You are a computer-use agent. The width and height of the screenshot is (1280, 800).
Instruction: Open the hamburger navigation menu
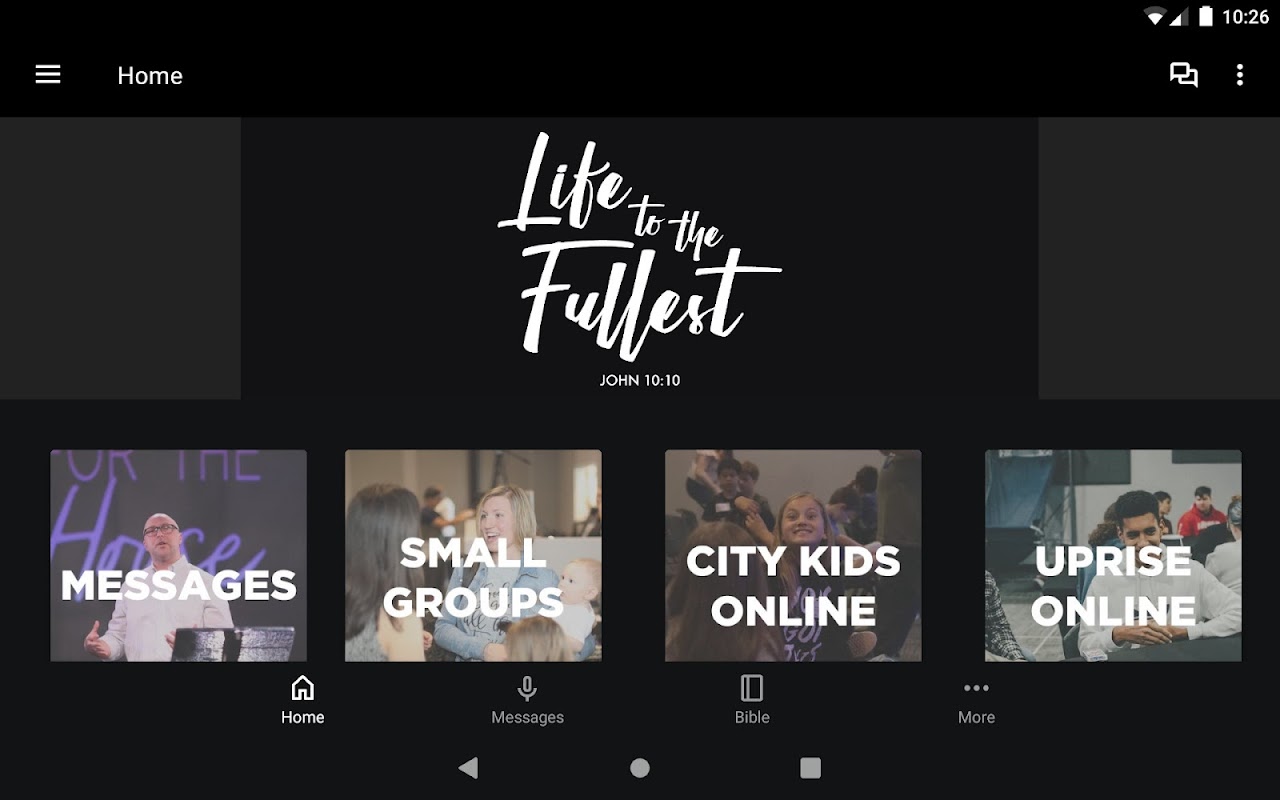pos(48,75)
